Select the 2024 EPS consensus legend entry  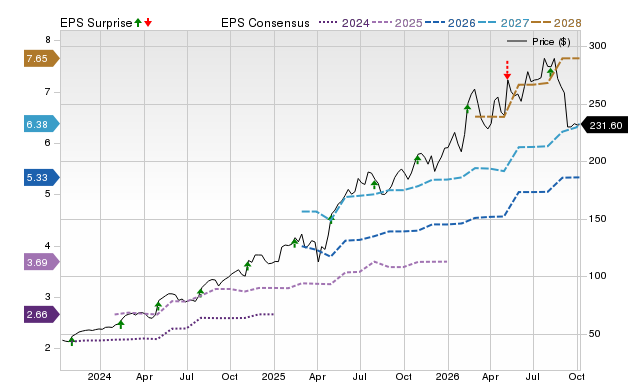click(x=344, y=23)
